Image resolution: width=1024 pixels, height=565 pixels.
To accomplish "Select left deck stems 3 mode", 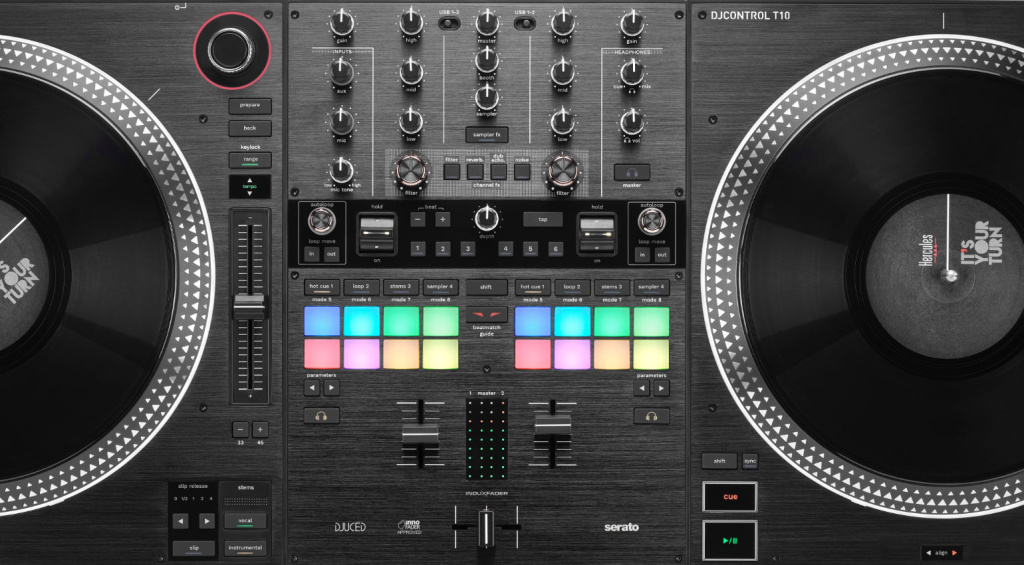I will coord(401,287).
